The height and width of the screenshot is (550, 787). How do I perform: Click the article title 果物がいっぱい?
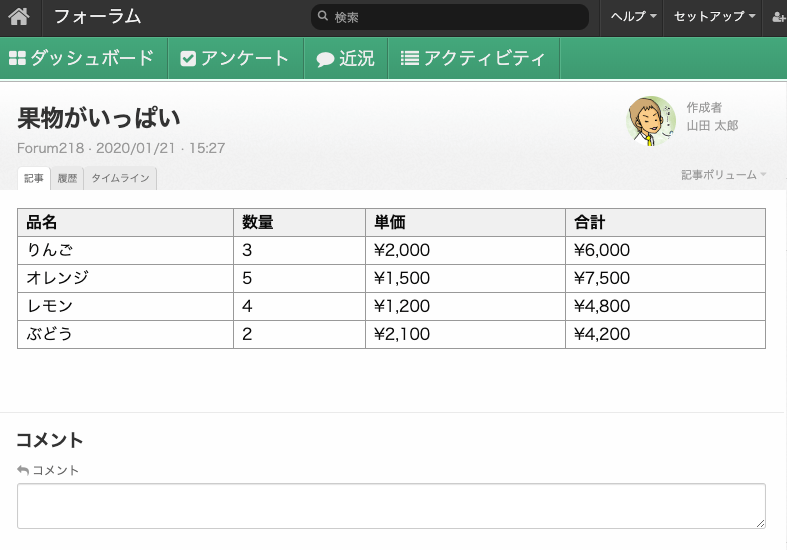[x=99, y=118]
